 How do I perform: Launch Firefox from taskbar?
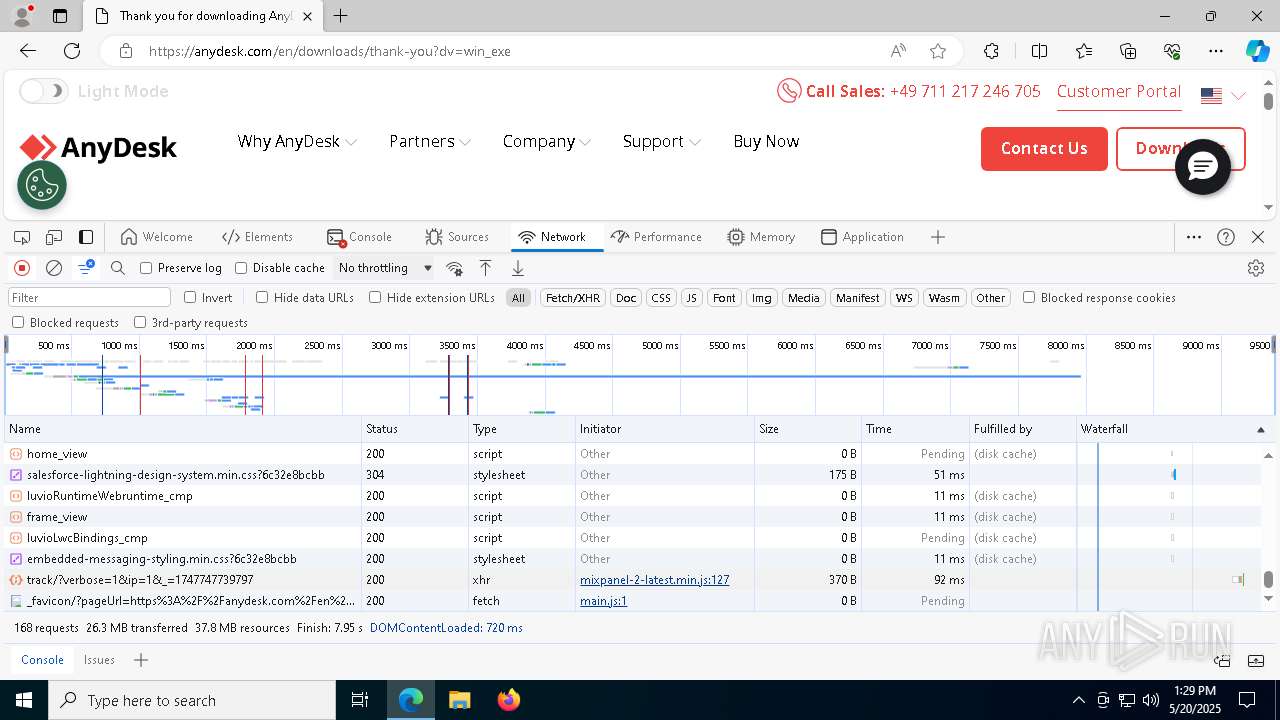pos(509,700)
